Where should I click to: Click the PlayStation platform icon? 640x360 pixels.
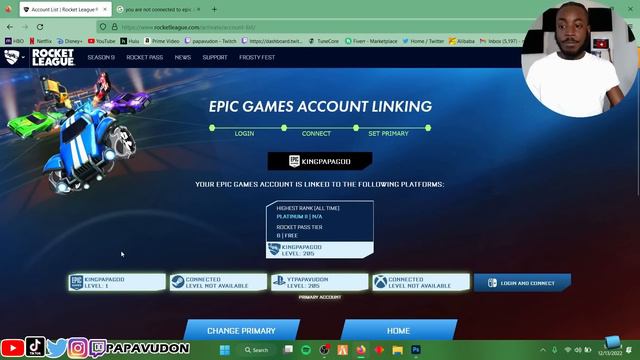tap(279, 282)
